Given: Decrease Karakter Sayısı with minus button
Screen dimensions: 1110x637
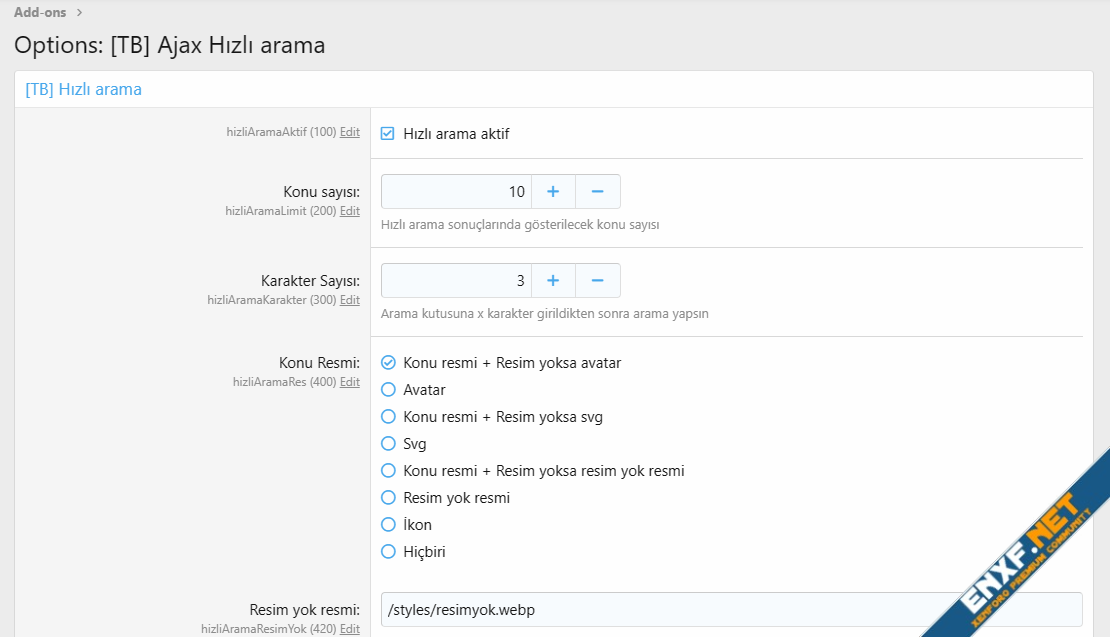Looking at the screenshot, I should pos(597,280).
